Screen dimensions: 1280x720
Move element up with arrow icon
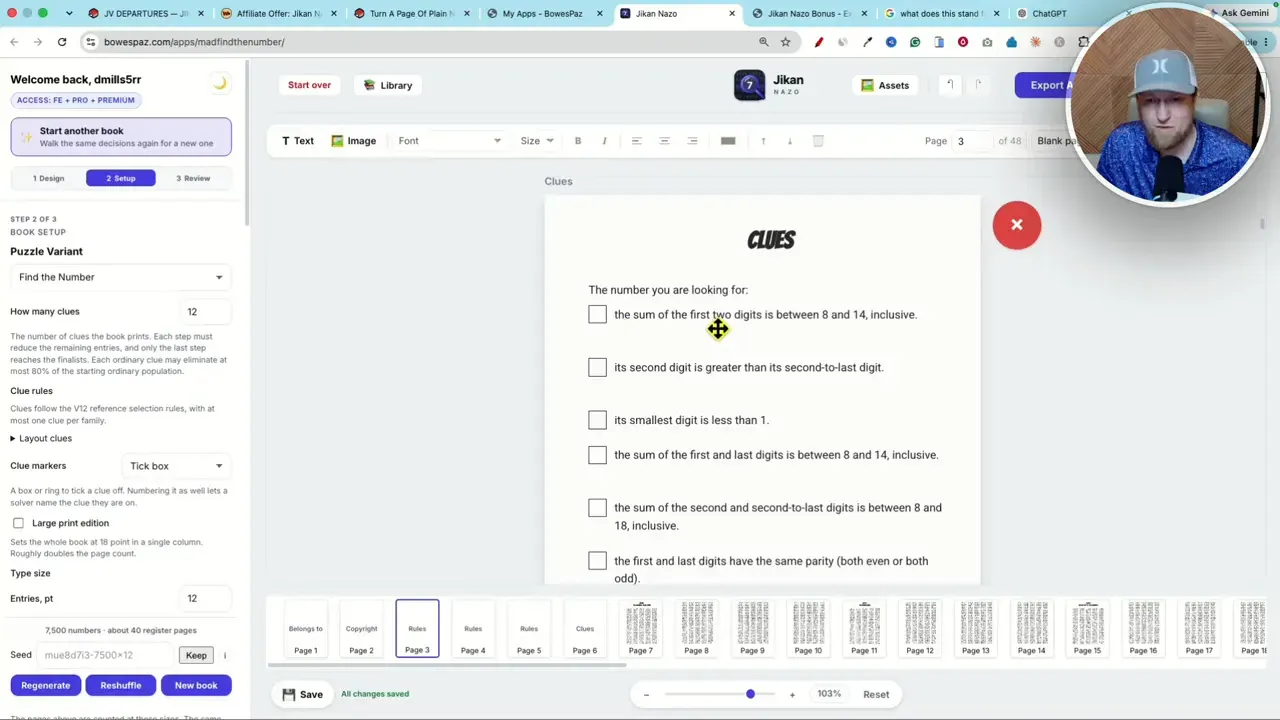pos(763,141)
